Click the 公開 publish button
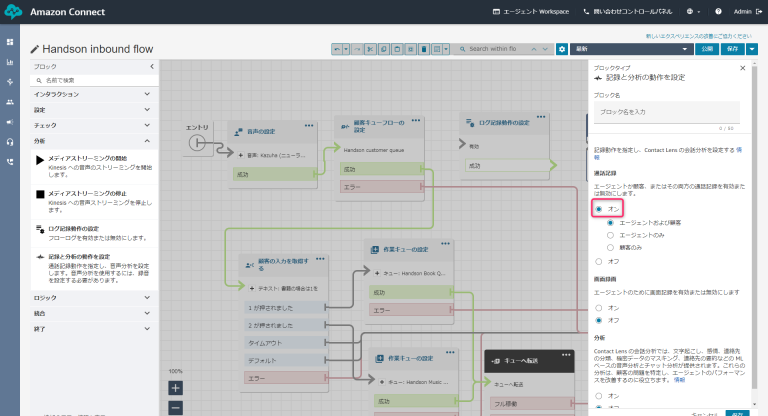 (707, 48)
